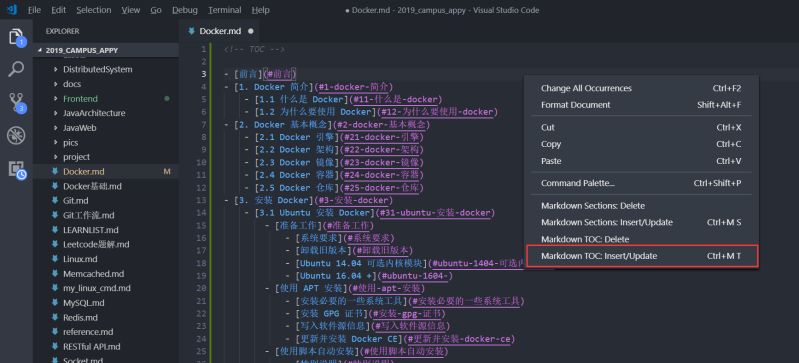Open the Help menu
799x363 pixels.
(260, 10)
